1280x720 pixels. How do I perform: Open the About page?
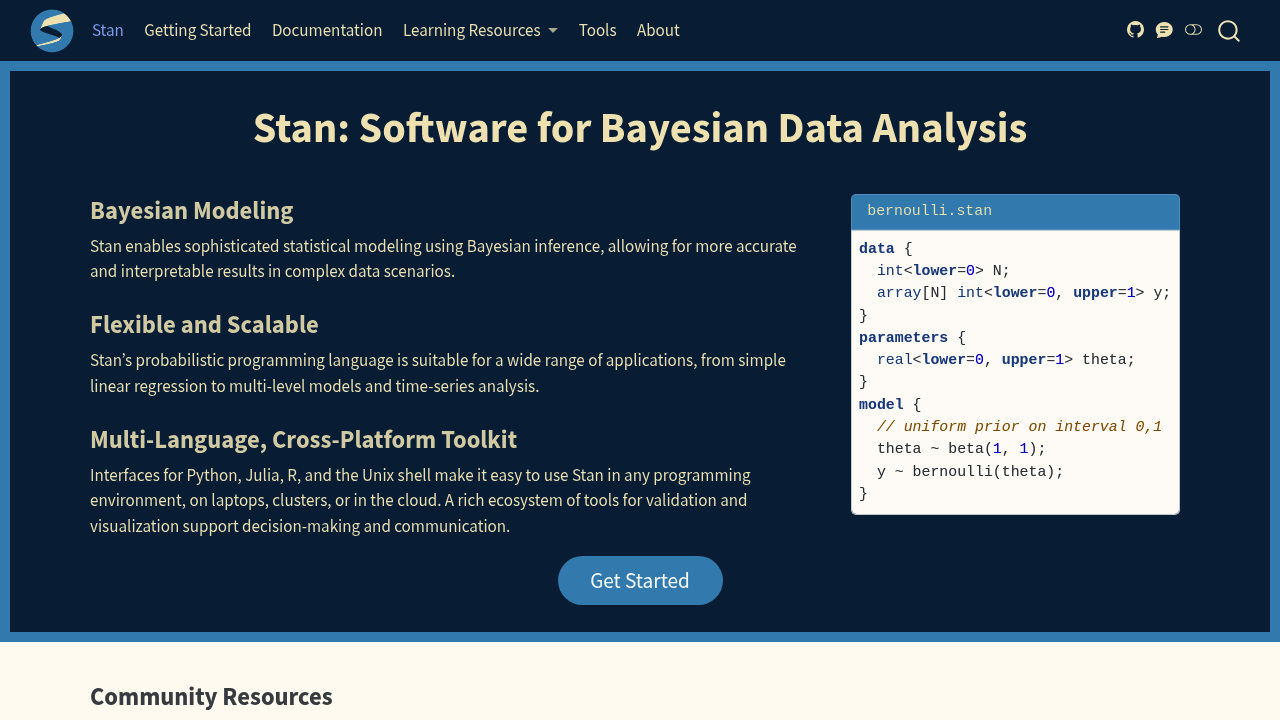click(658, 30)
